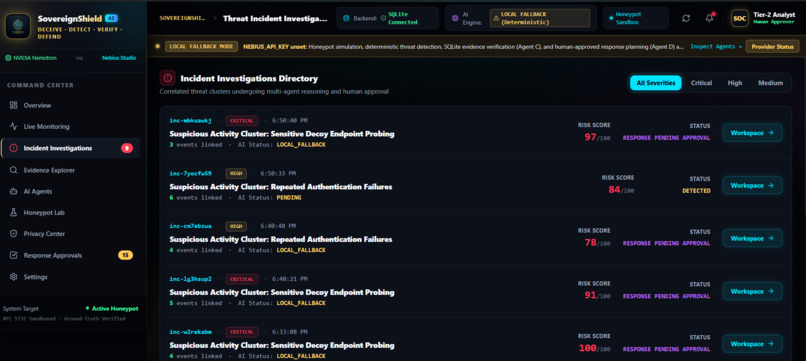The height and width of the screenshot is (361, 806).
Task: Open Overview from the sidebar
Action: [70, 105]
